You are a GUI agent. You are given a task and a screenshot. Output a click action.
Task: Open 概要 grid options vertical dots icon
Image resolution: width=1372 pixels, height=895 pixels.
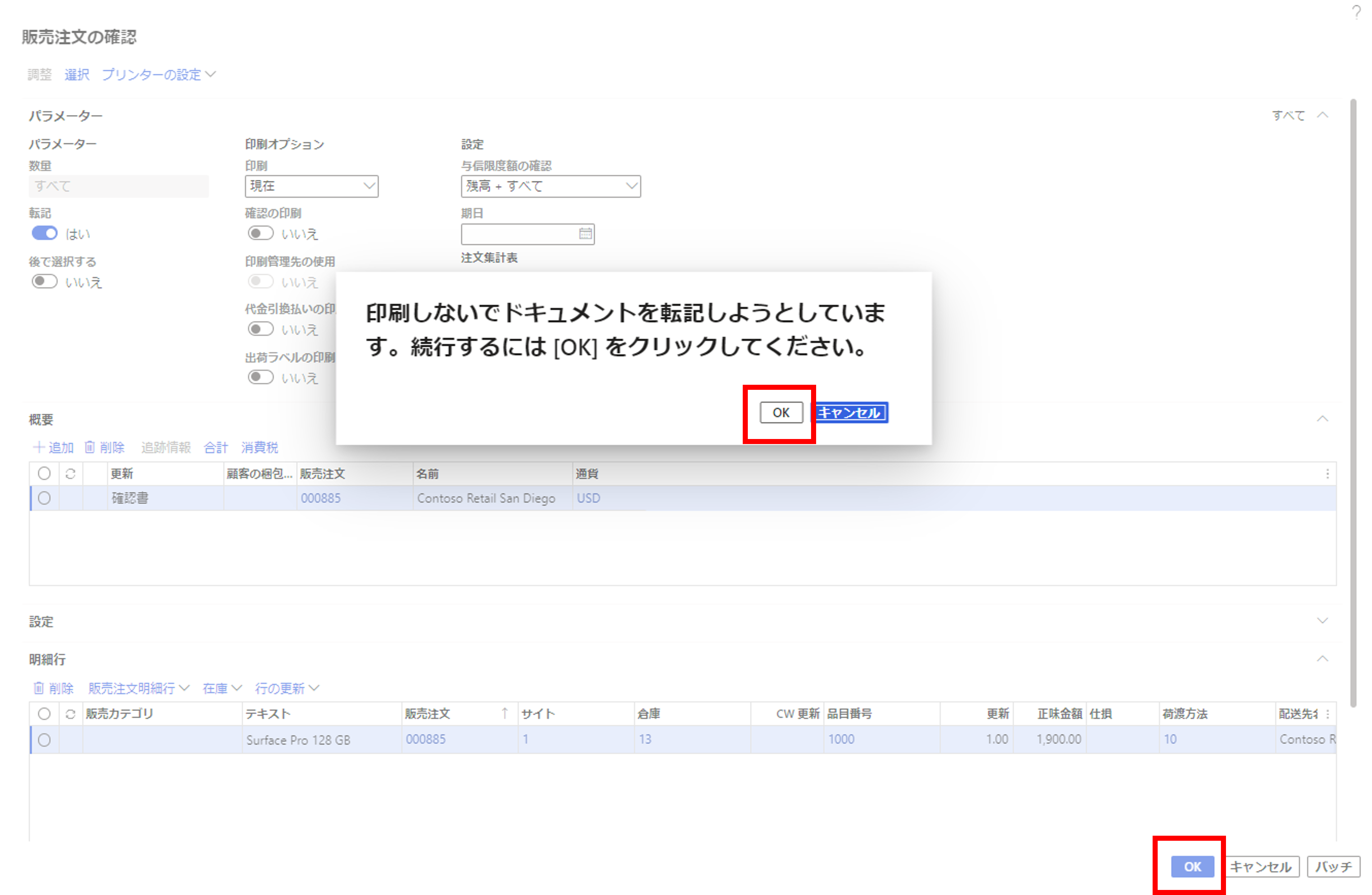point(1328,473)
